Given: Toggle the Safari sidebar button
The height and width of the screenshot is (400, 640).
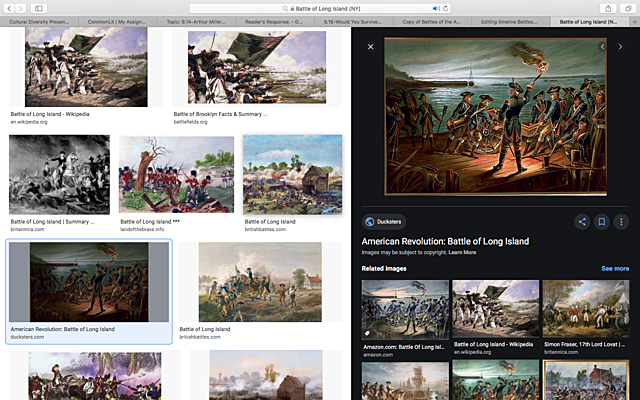Looking at the screenshot, I should tap(39, 8).
